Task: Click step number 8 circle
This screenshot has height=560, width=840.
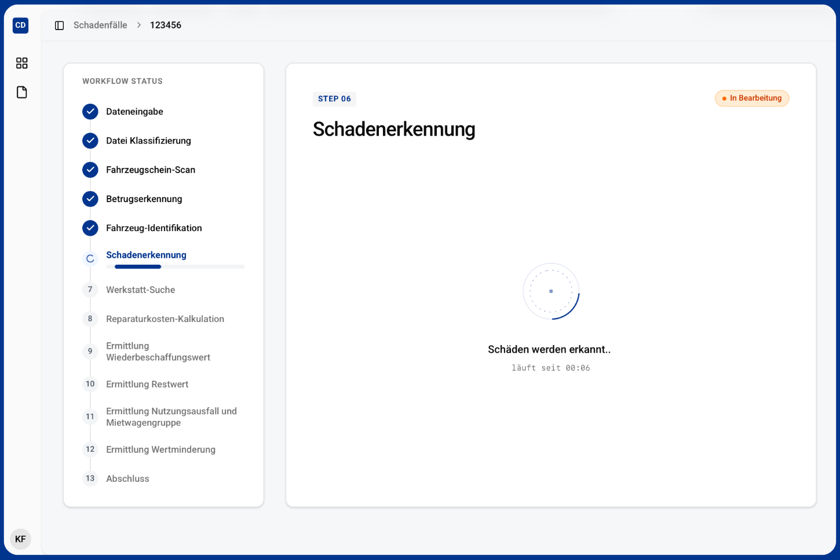Action: (90, 318)
